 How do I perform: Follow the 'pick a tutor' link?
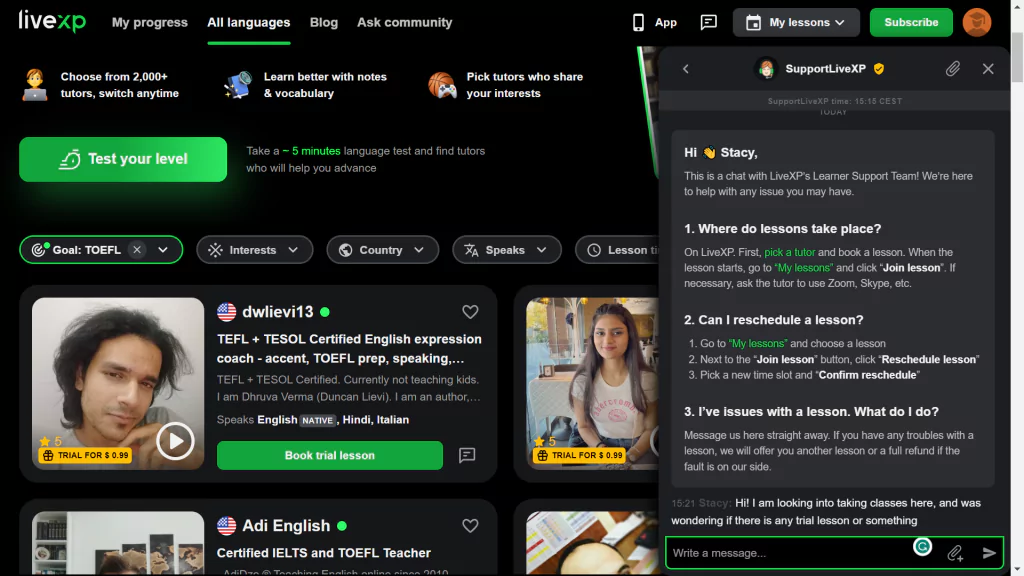790,252
